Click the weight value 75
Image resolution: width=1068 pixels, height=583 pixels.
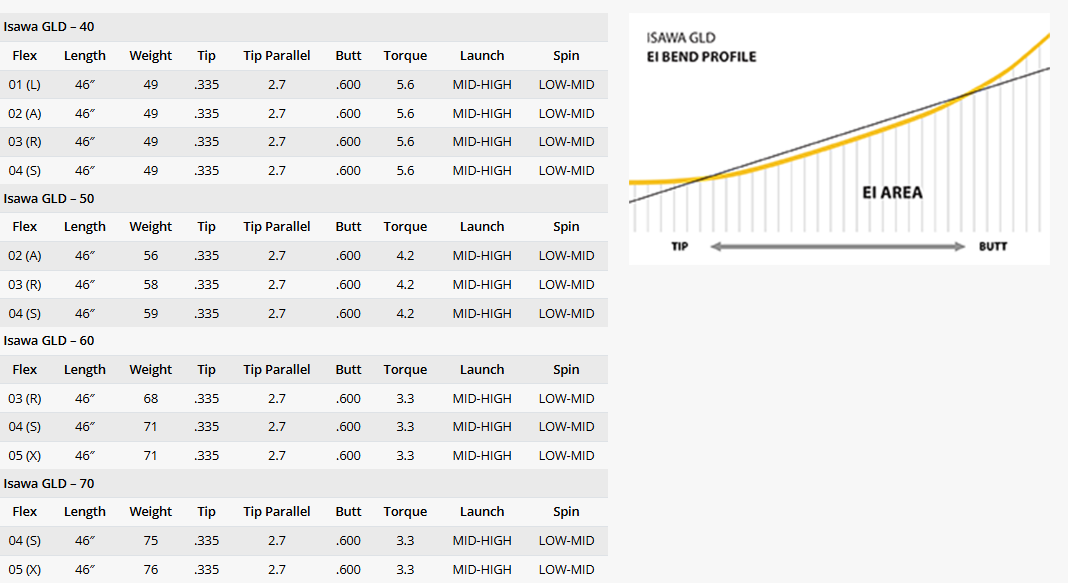pos(151,541)
